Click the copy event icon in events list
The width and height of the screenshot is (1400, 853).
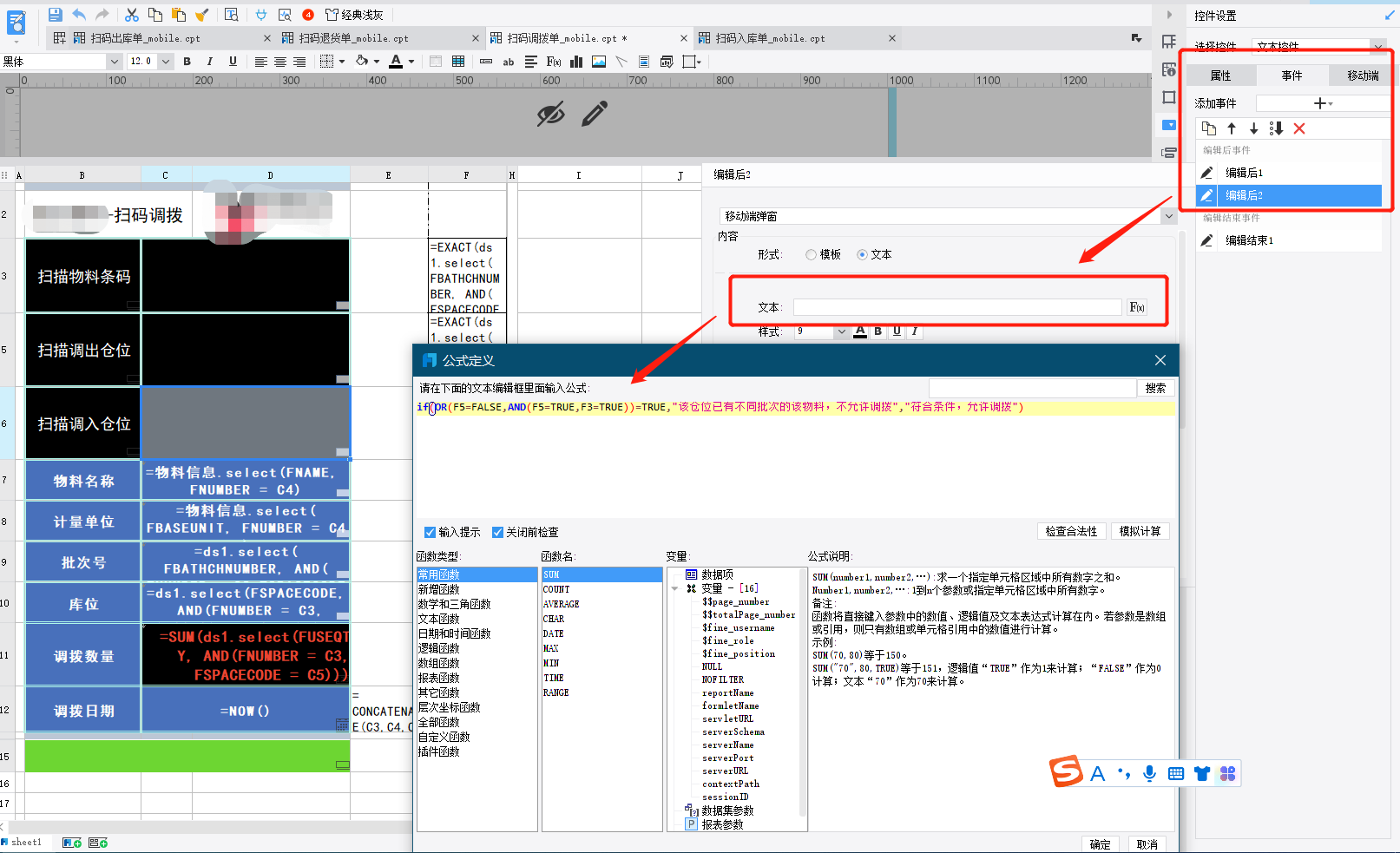click(1209, 128)
